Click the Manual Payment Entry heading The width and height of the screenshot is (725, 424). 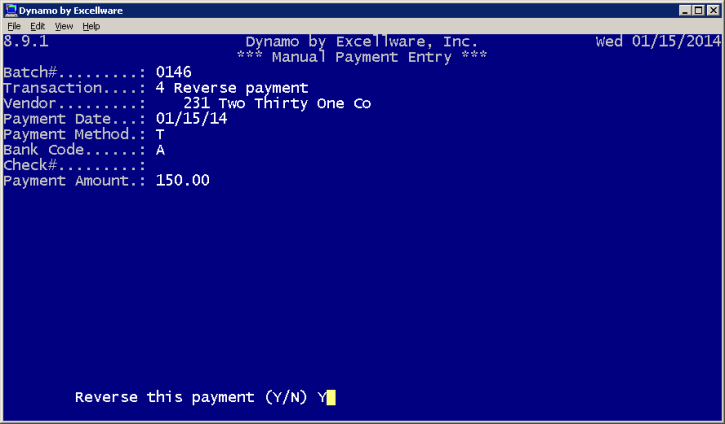tap(362, 57)
